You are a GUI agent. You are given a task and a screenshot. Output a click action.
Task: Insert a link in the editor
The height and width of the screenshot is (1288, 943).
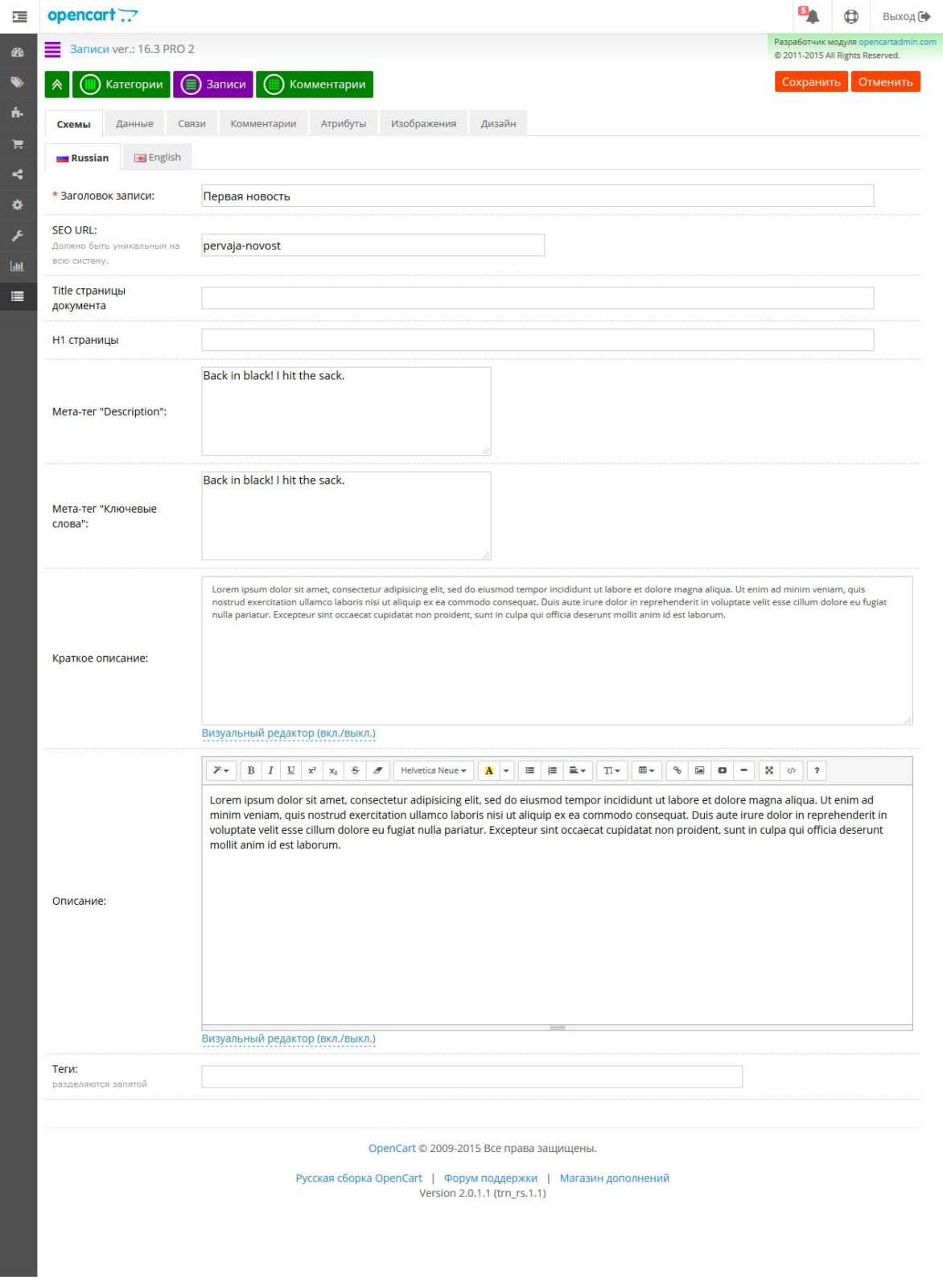pos(677,770)
